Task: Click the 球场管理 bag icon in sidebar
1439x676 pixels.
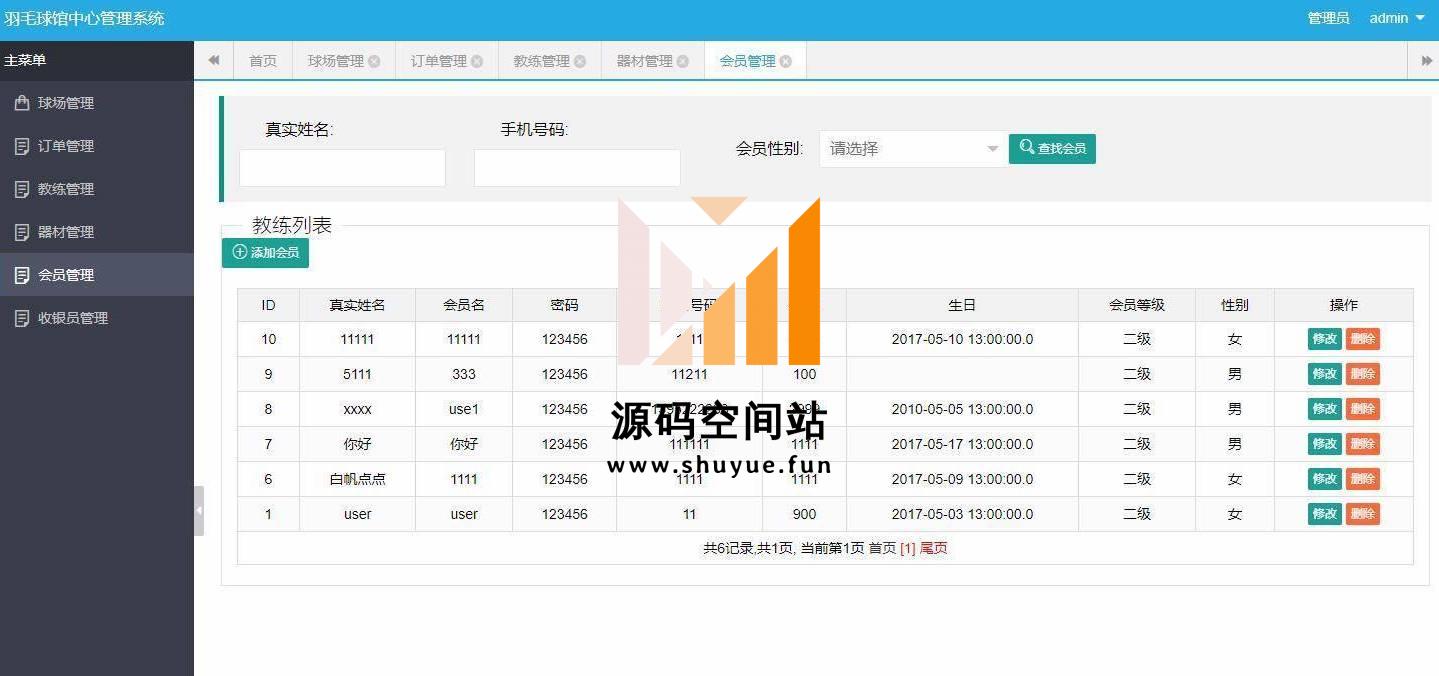Action: (x=21, y=103)
